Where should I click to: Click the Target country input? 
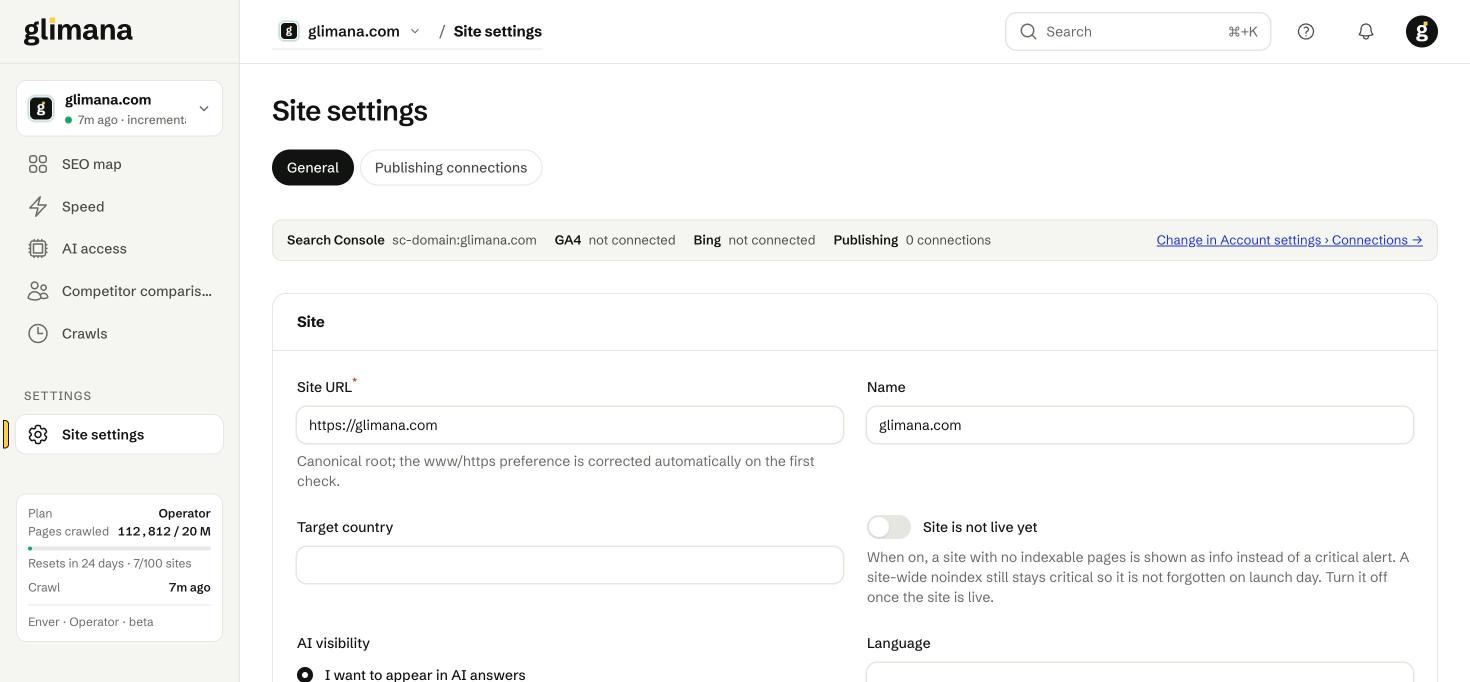click(570, 565)
